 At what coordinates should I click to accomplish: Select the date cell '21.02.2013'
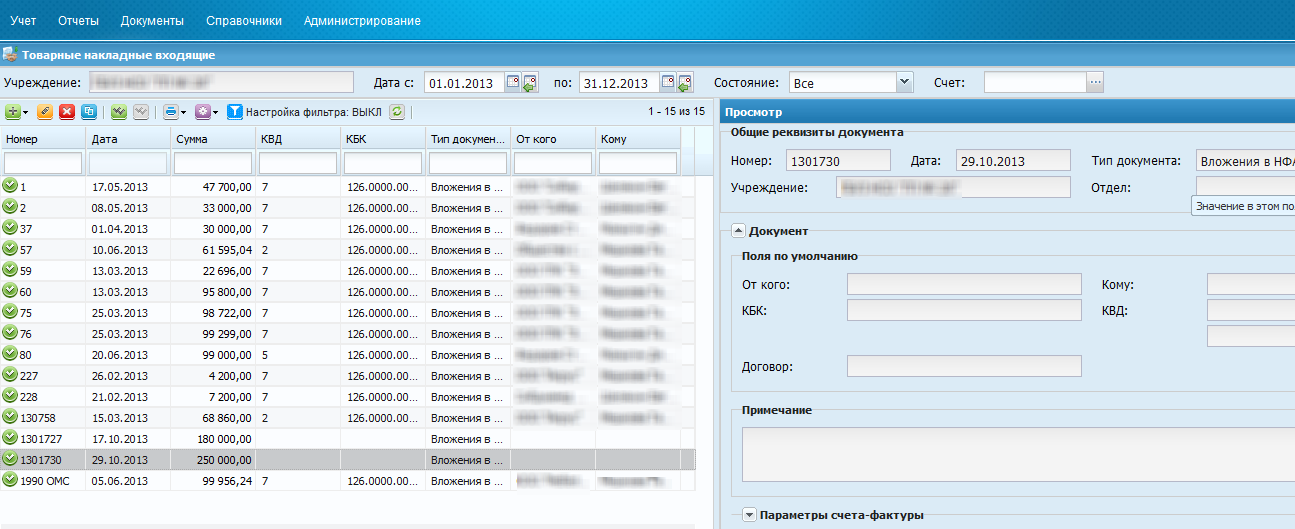pos(127,396)
